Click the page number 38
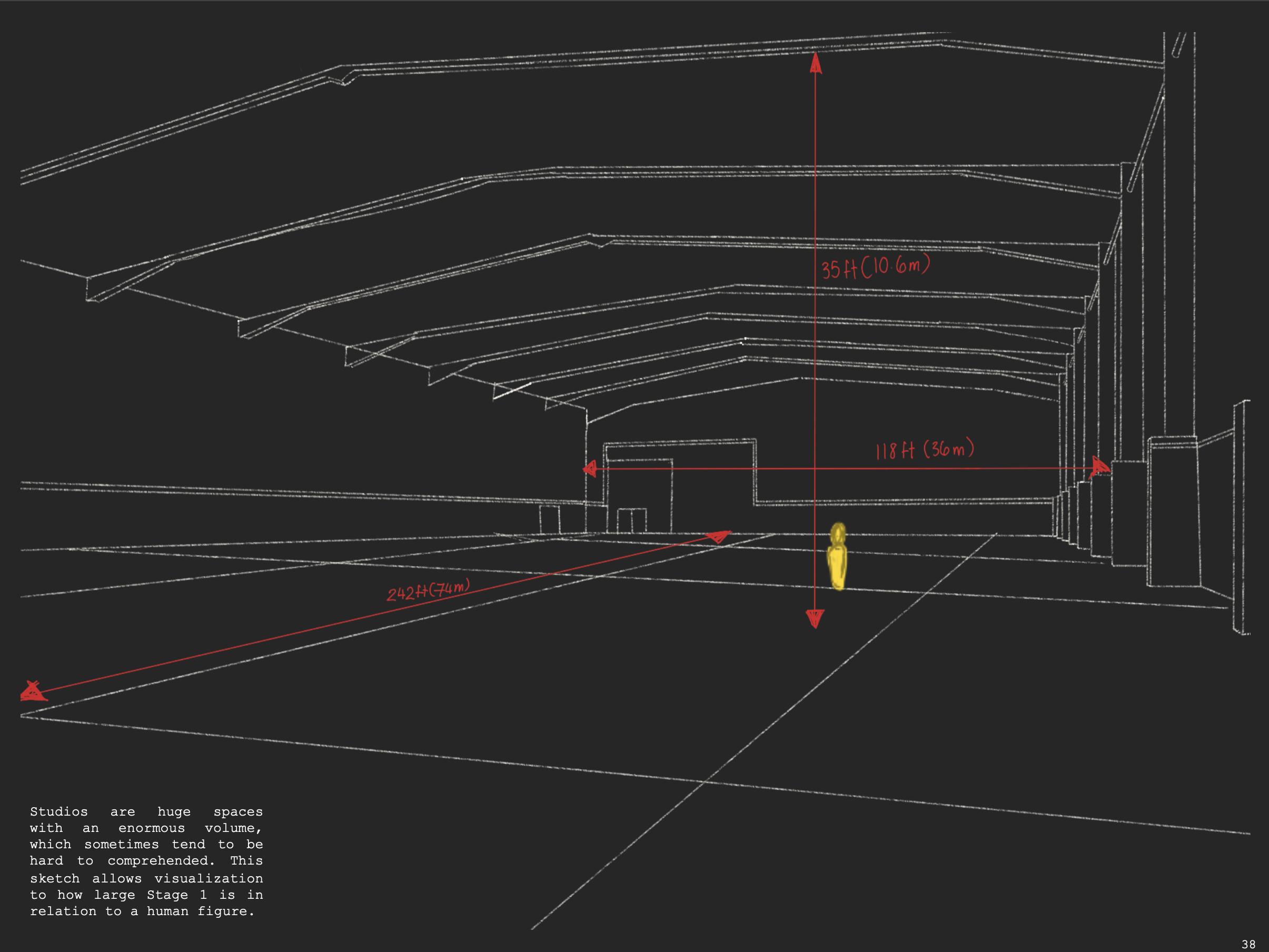Screen dimensions: 1269x952 1248,944
